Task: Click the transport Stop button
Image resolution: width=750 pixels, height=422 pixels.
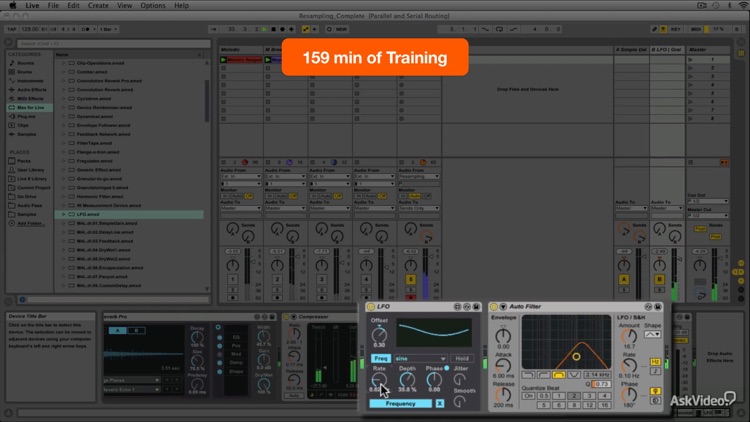Action: pyautogui.click(x=274, y=29)
